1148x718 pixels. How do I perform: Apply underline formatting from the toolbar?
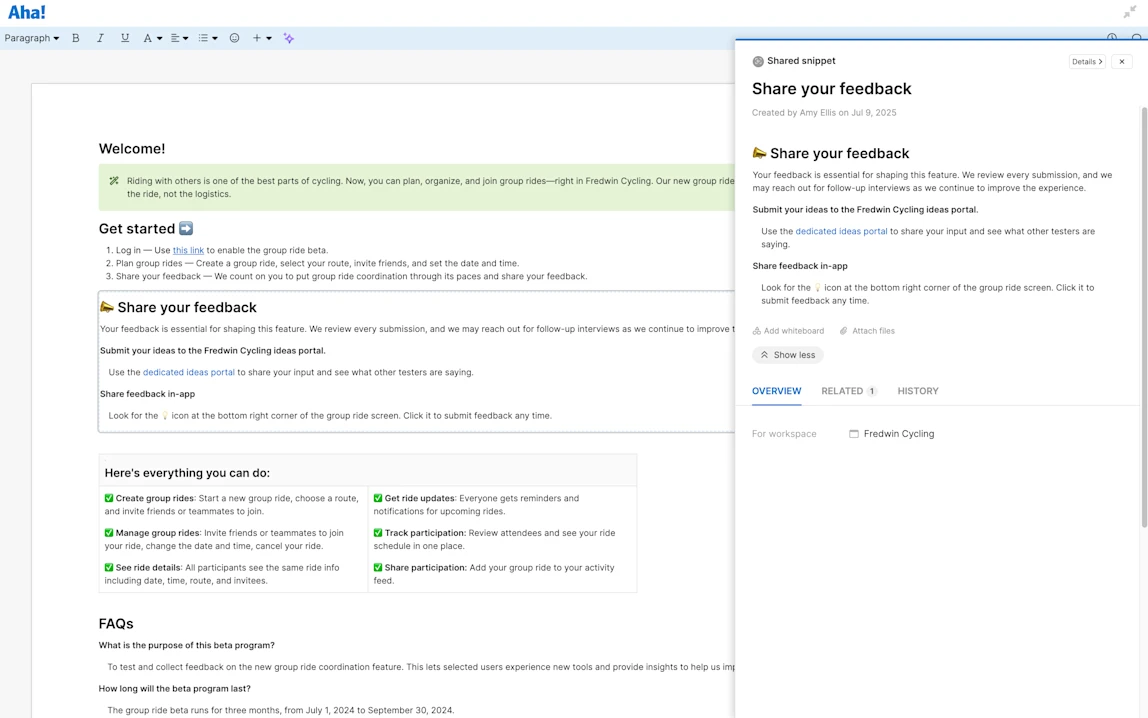click(125, 38)
